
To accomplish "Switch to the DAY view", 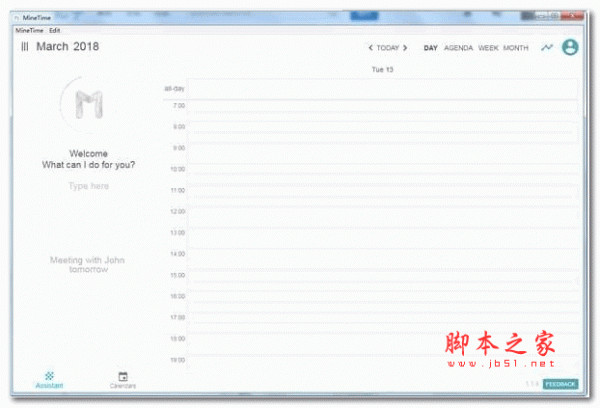I will pos(430,48).
